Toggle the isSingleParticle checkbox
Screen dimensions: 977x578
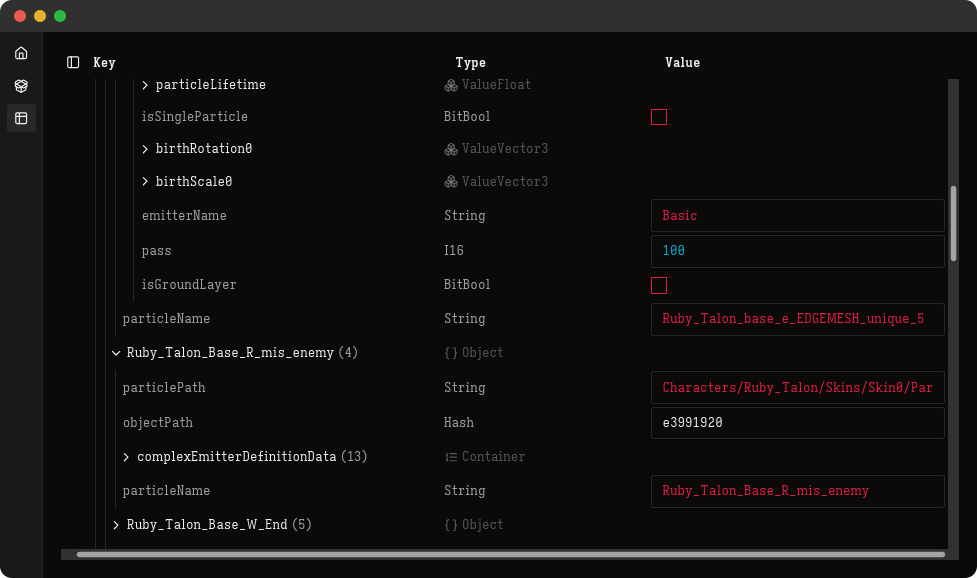click(659, 117)
